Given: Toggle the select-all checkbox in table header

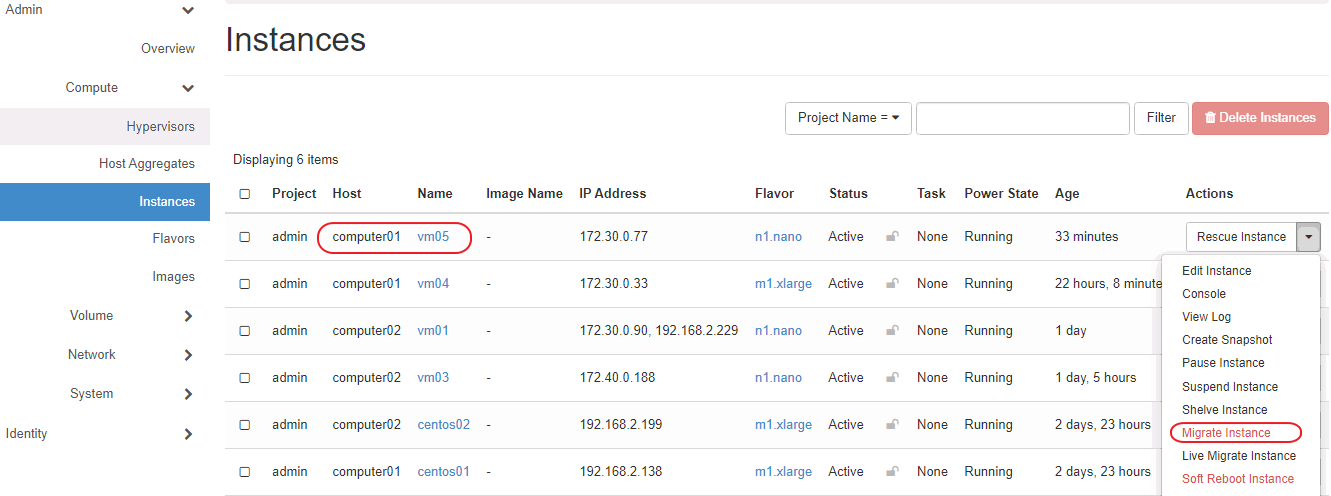Looking at the screenshot, I should pyautogui.click(x=245, y=194).
